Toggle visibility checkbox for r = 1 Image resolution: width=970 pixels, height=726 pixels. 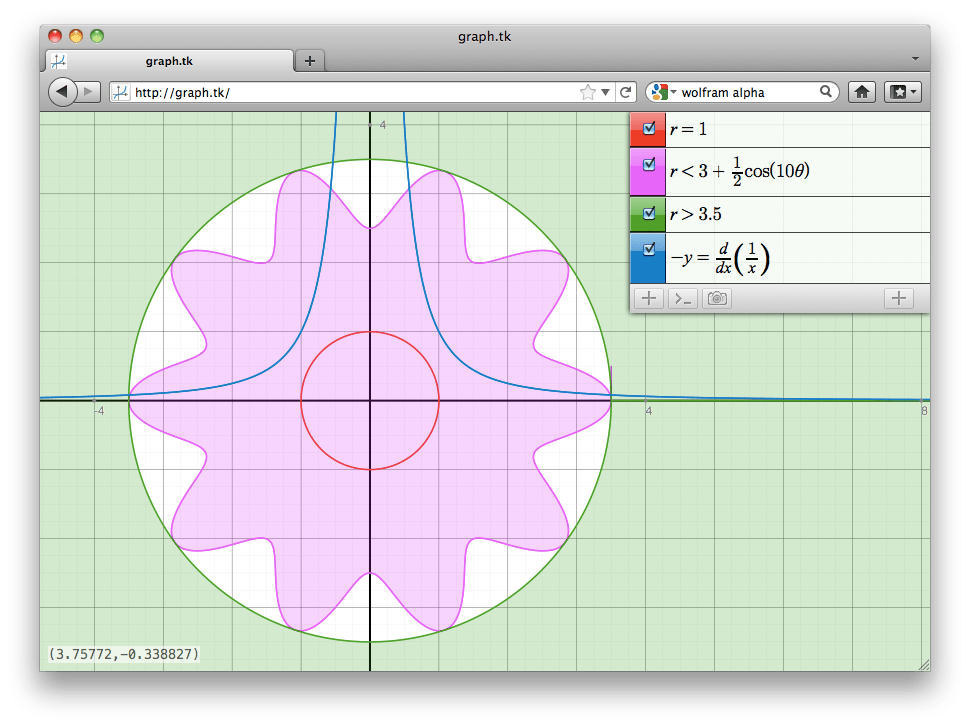(649, 128)
